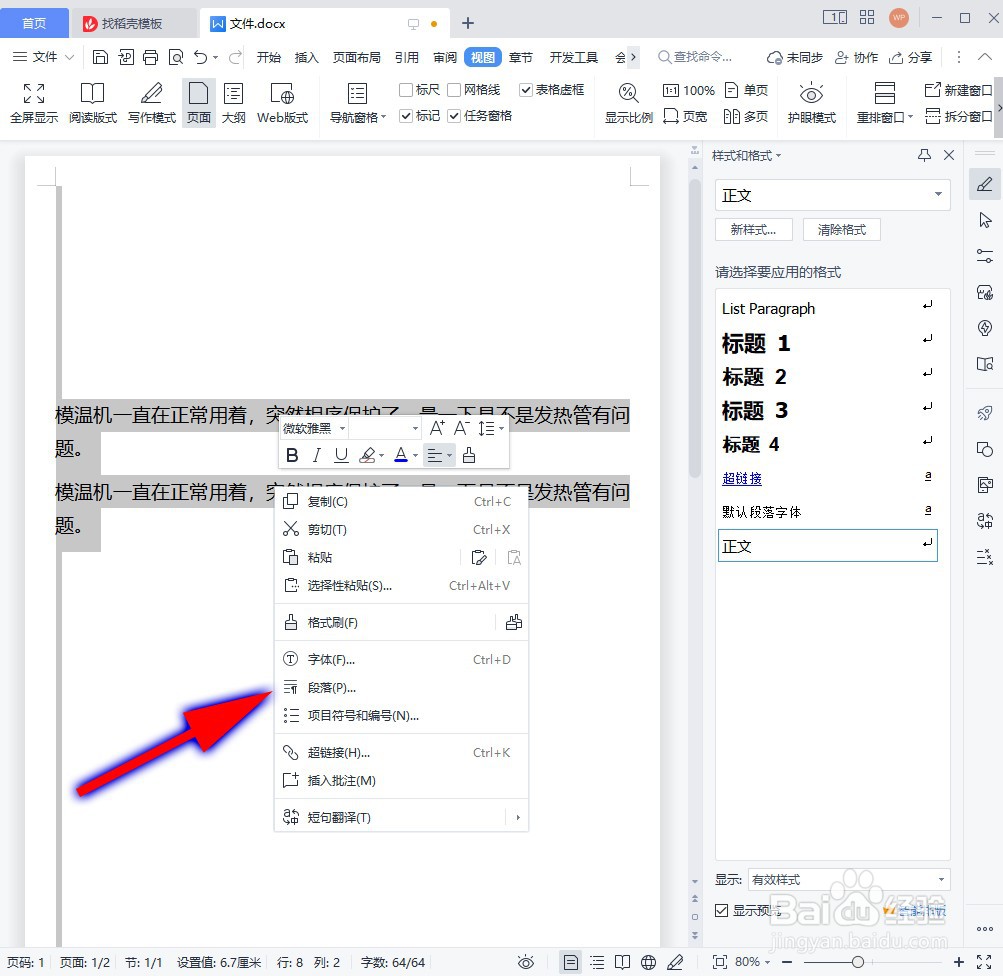Click zoom in plus in status bar
The height and width of the screenshot is (976, 1003).
[958, 962]
